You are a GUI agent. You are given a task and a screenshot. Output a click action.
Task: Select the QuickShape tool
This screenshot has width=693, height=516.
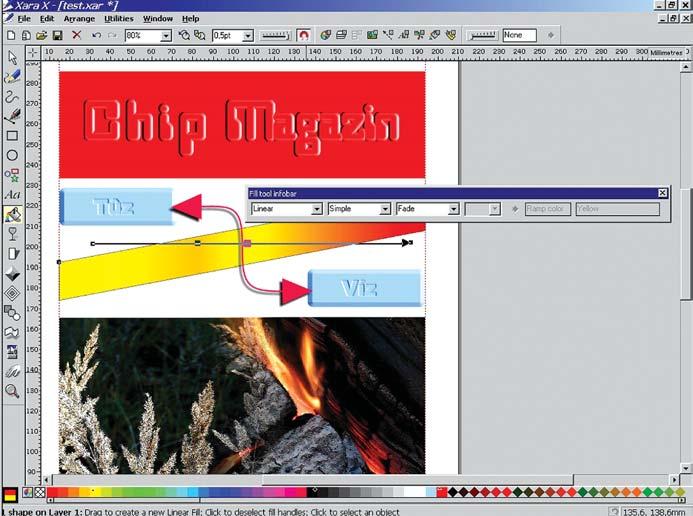click(x=12, y=175)
